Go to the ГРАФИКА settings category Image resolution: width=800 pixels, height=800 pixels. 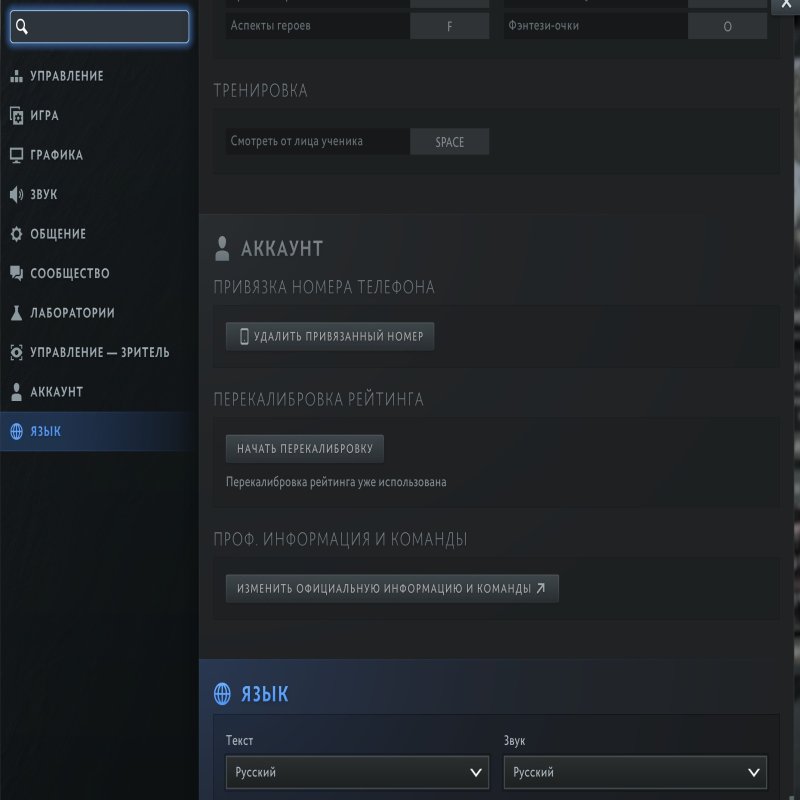pos(56,155)
